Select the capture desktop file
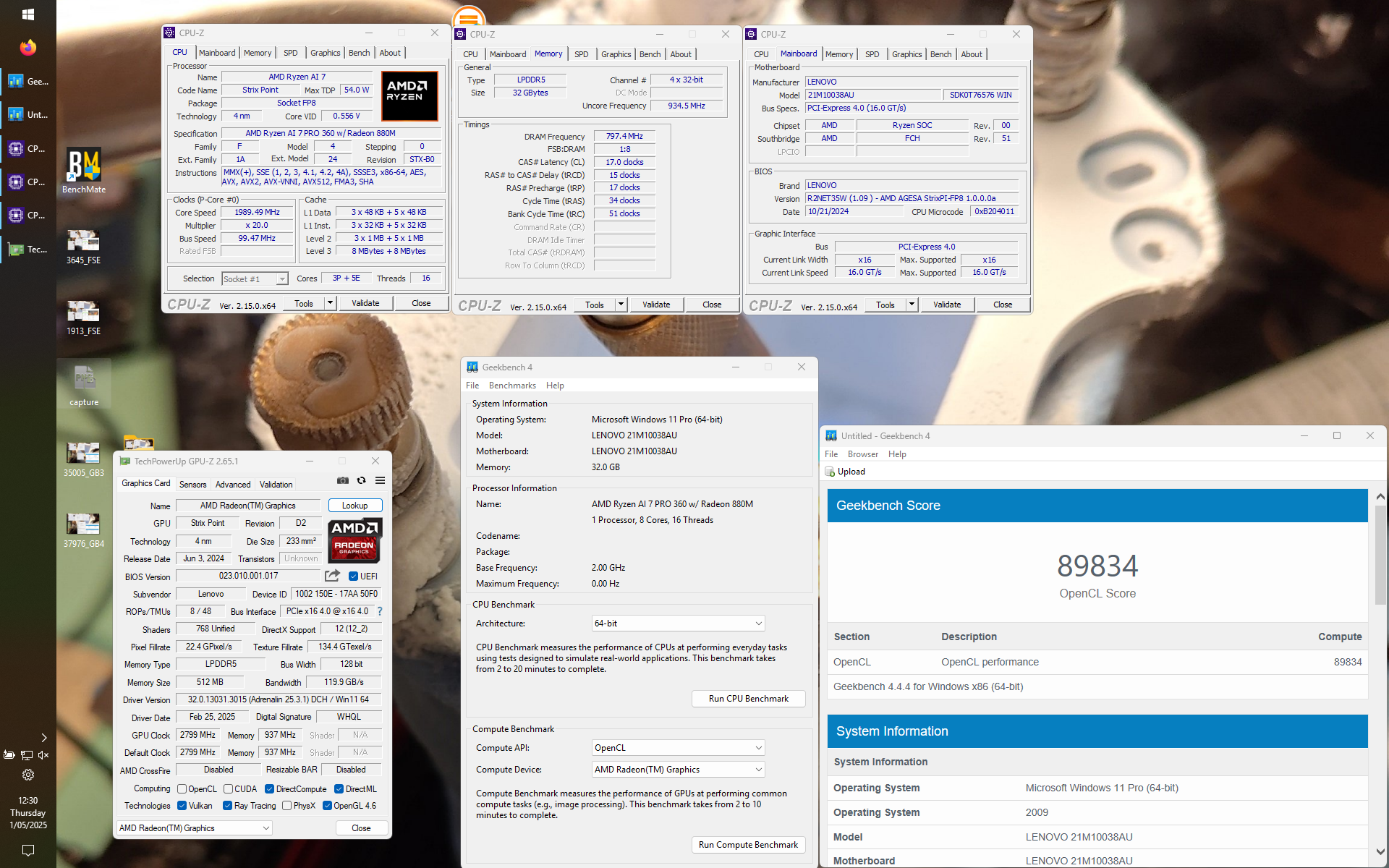 (84, 386)
